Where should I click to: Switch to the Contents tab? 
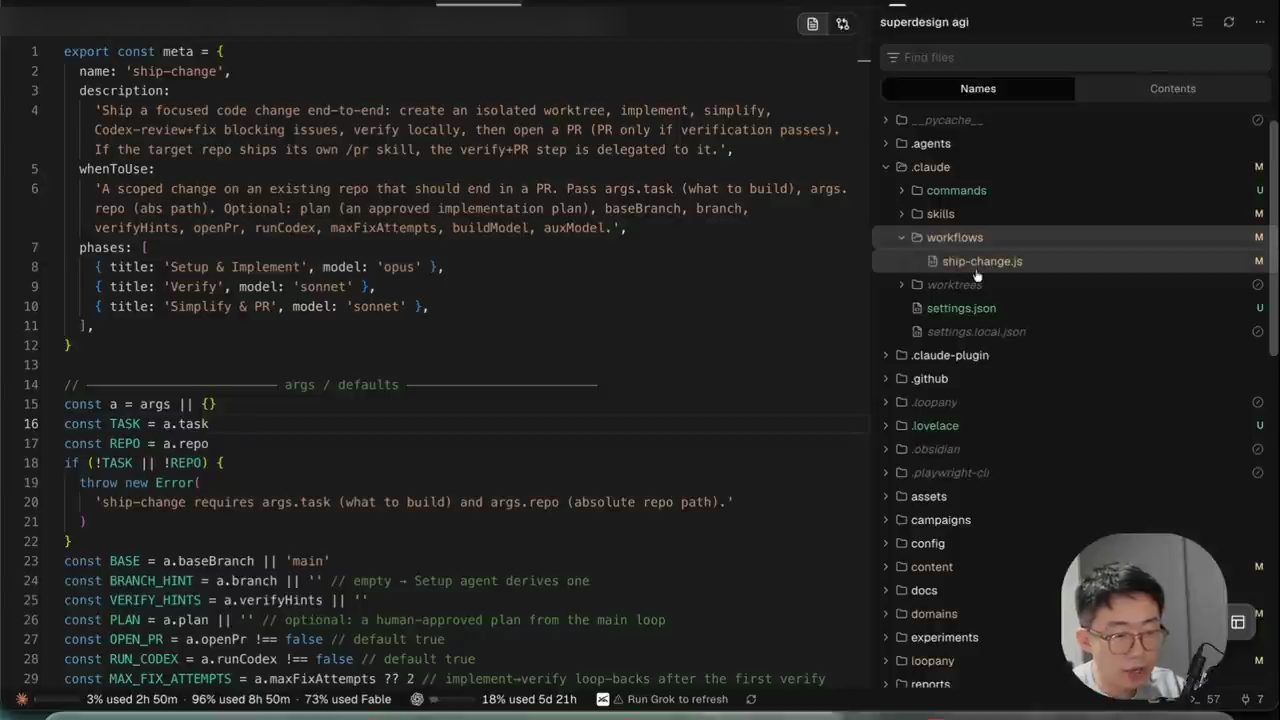pyautogui.click(x=1172, y=89)
